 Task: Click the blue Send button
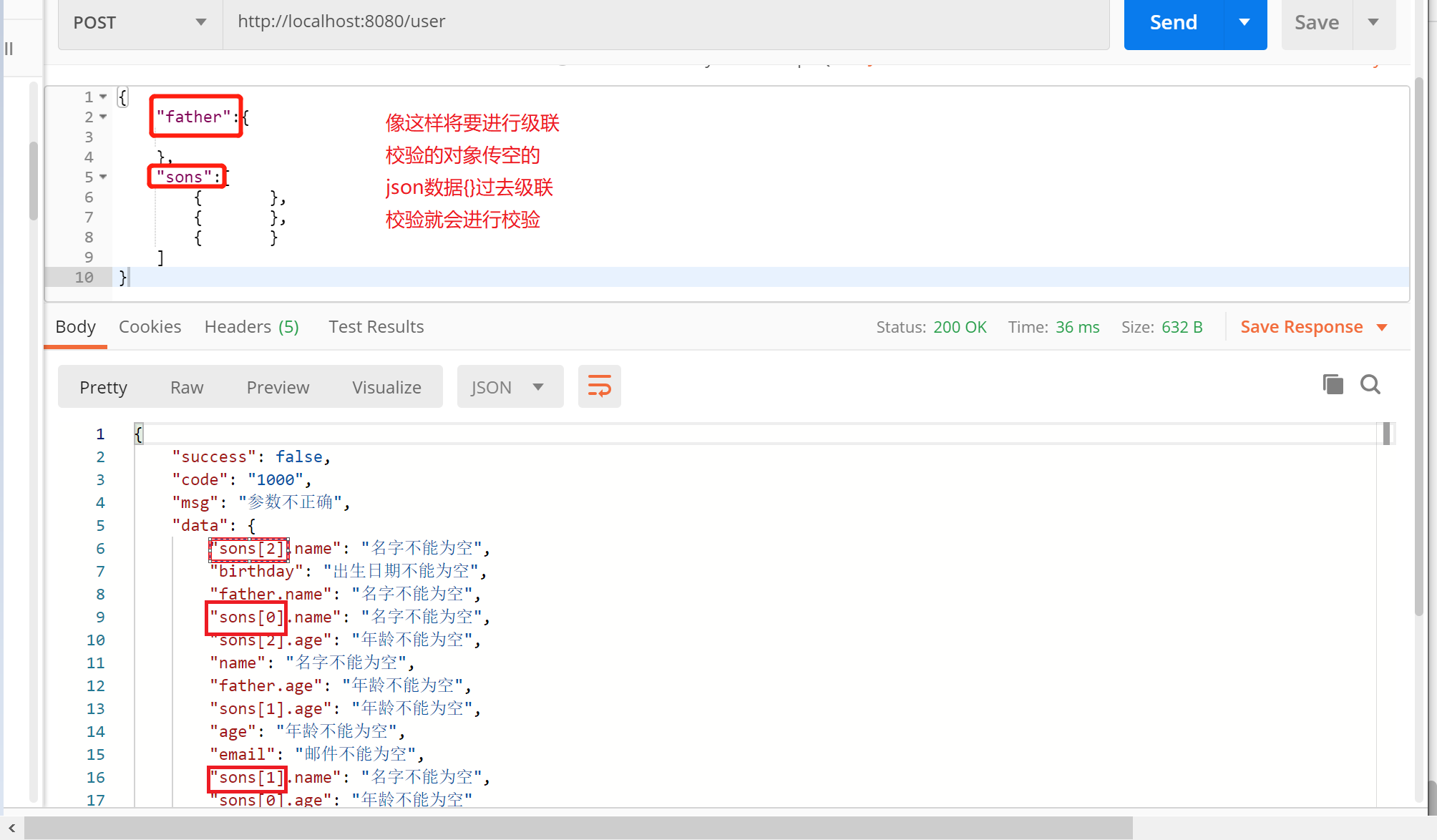pyautogui.click(x=1173, y=23)
